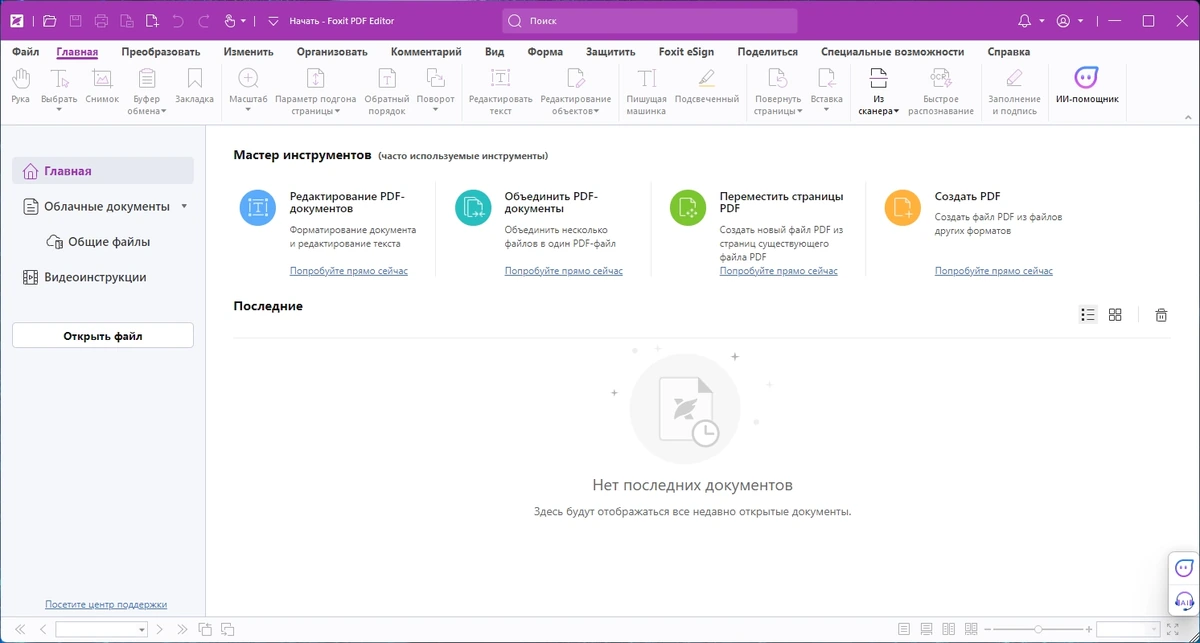Open the Вставка dropdown

pyautogui.click(x=826, y=110)
